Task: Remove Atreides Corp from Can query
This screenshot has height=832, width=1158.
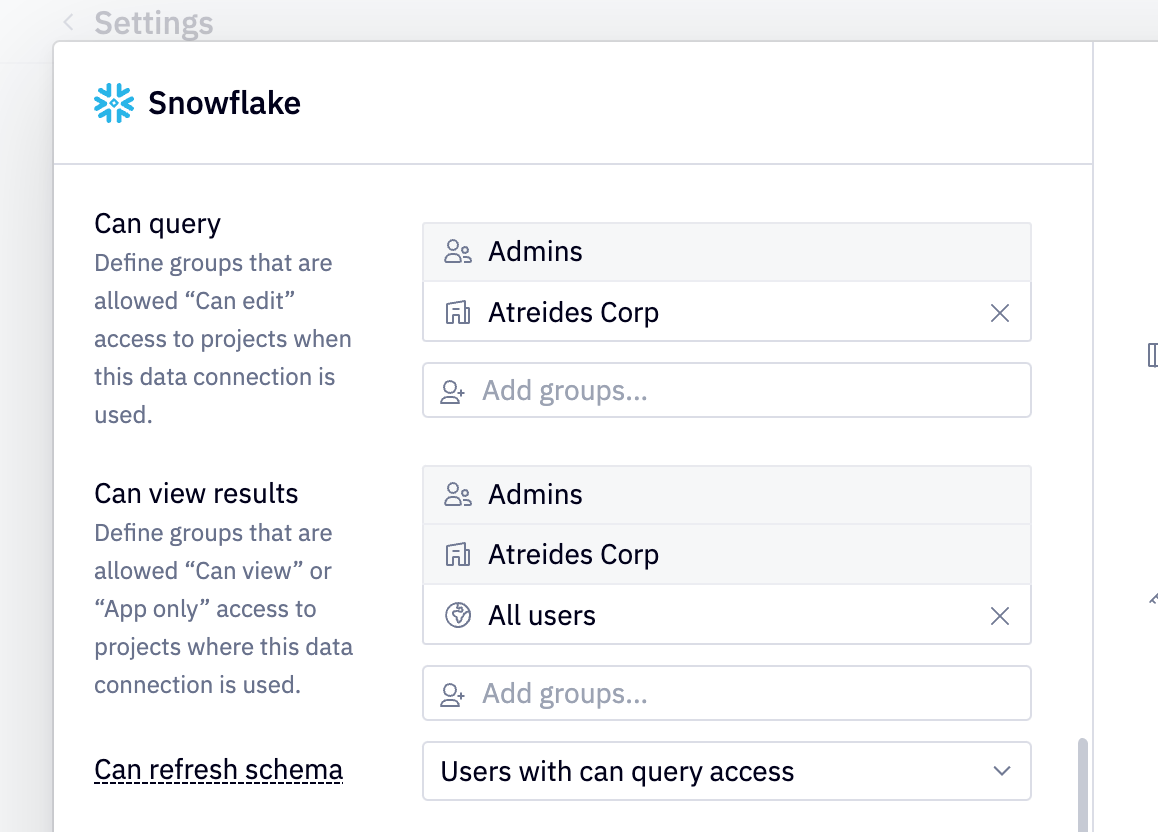Action: [x=999, y=313]
